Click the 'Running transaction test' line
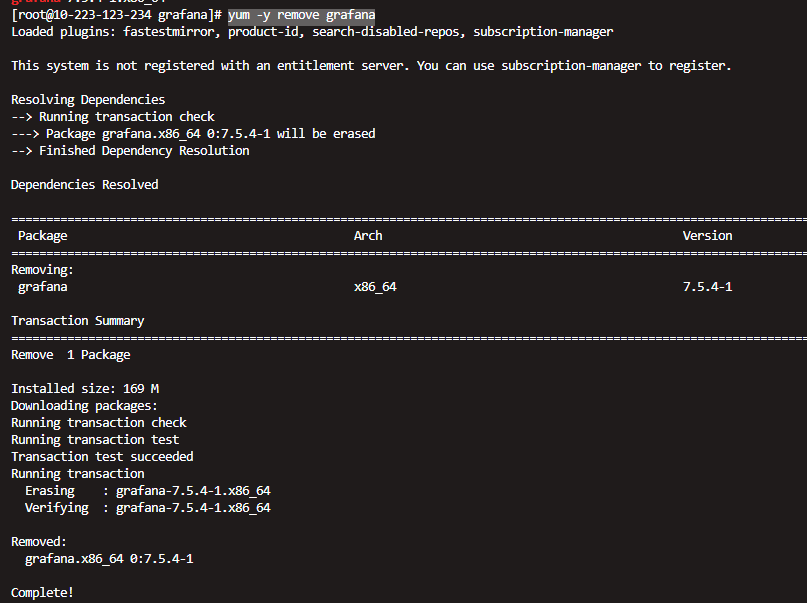Image resolution: width=807 pixels, height=603 pixels. (x=95, y=439)
